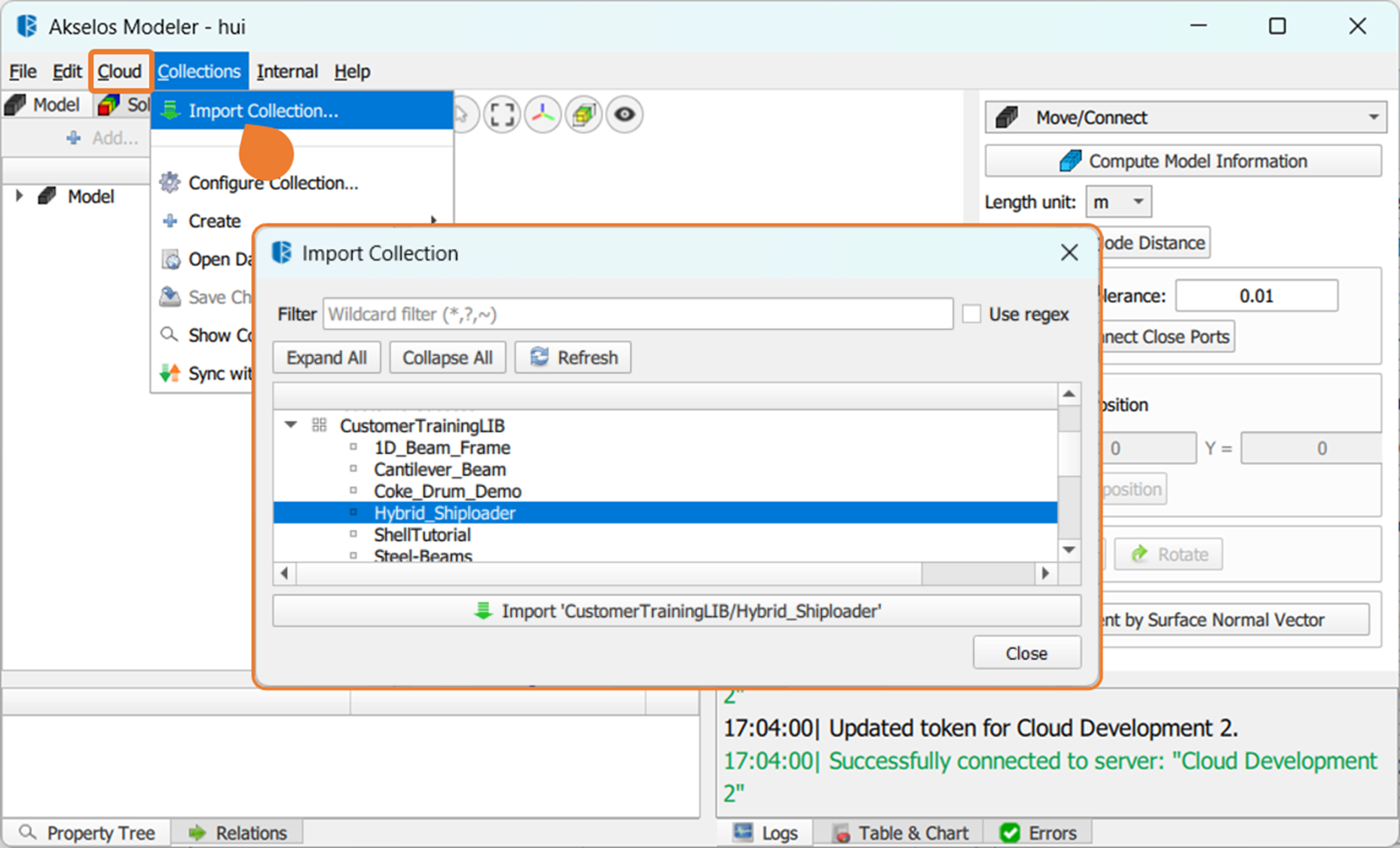This screenshot has width=1400, height=848.
Task: Open the Cloud menu
Action: [120, 72]
